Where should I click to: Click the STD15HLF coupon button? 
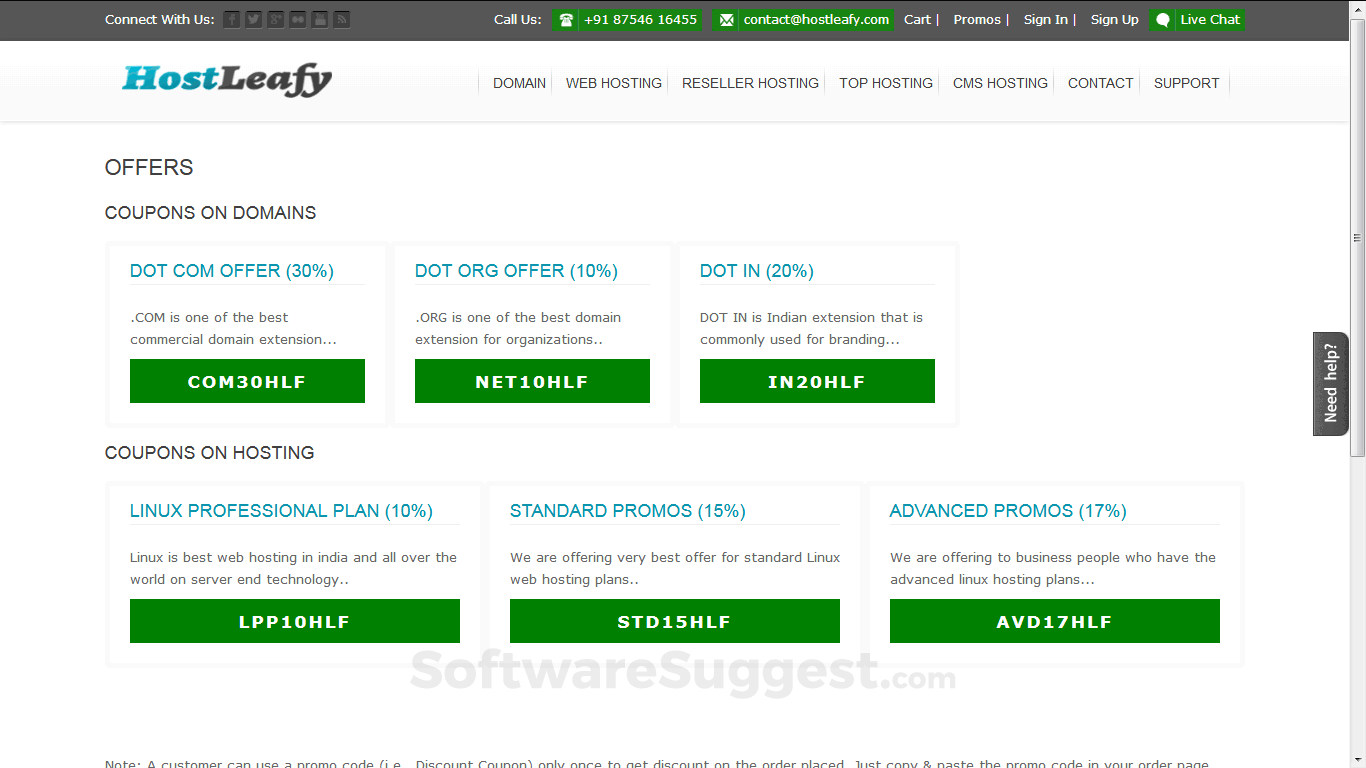pyautogui.click(x=675, y=621)
